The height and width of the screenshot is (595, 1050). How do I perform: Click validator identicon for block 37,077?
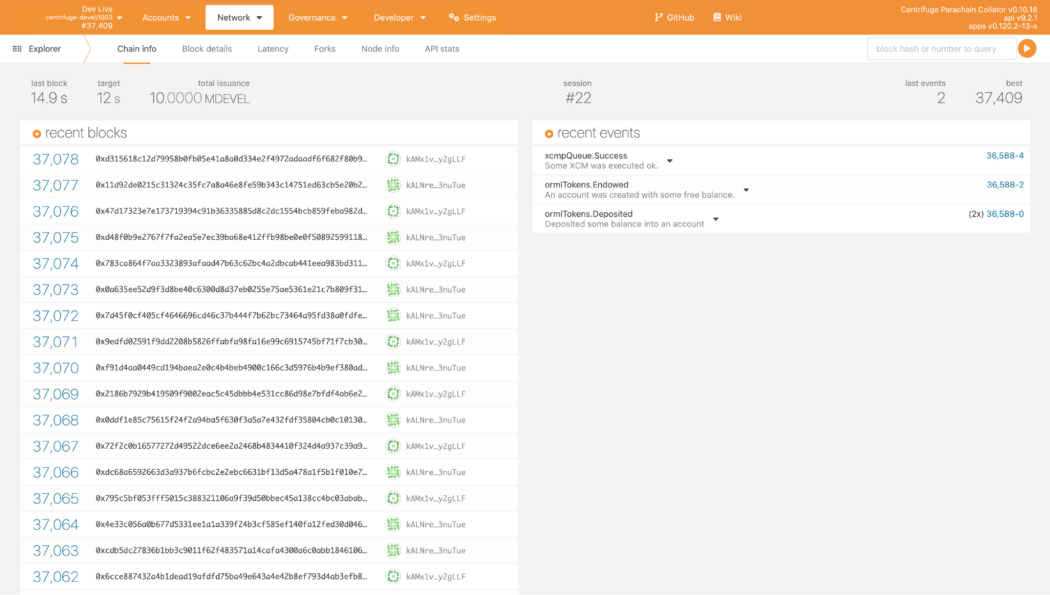coord(393,185)
